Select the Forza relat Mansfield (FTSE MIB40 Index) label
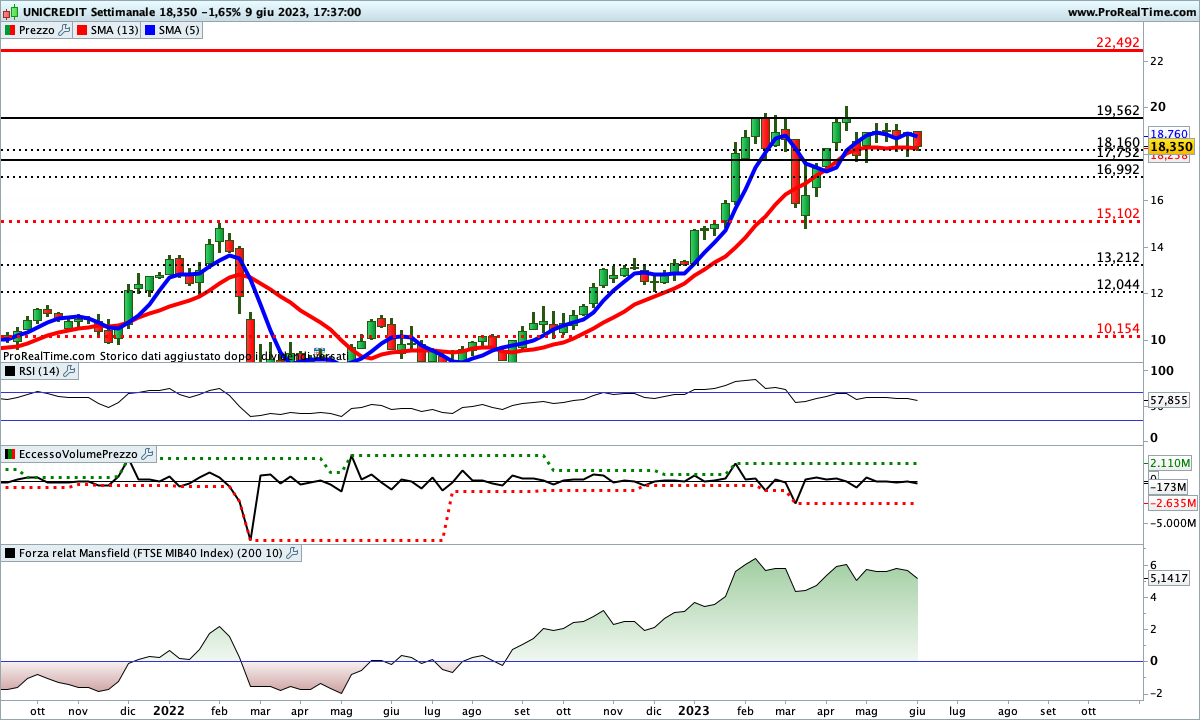Screen dimensions: 1200x720 point(151,552)
